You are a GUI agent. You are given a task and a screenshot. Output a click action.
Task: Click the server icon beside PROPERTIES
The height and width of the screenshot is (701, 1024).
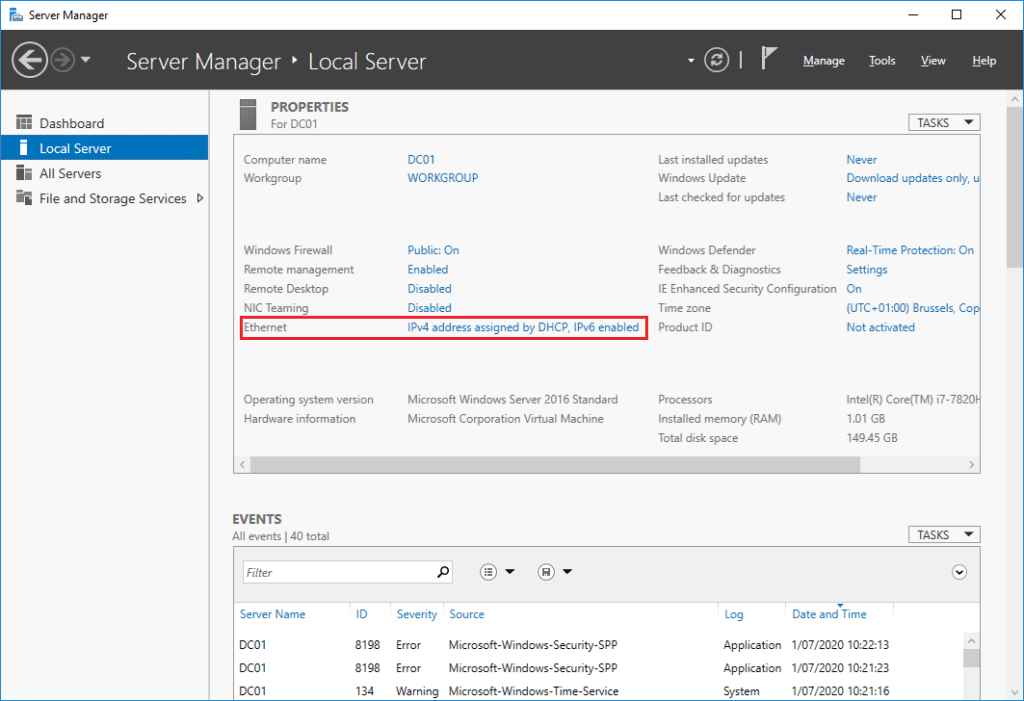point(248,114)
